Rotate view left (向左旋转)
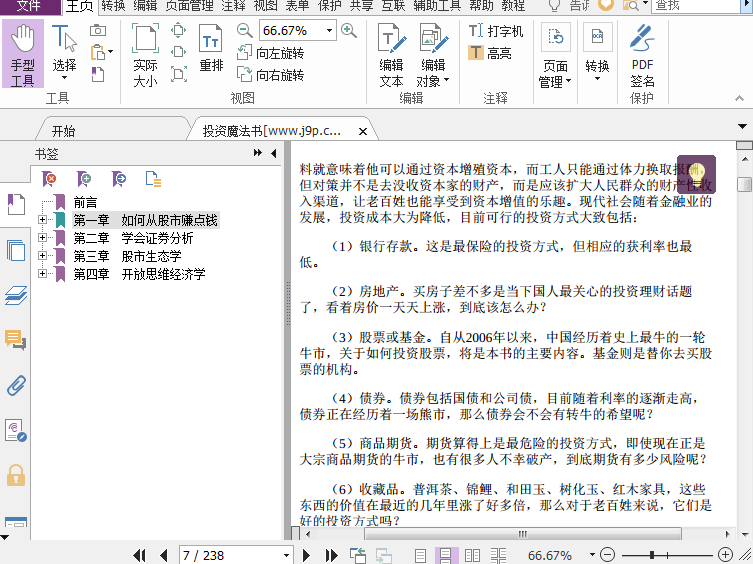Image resolution: width=753 pixels, height=564 pixels. (271, 53)
